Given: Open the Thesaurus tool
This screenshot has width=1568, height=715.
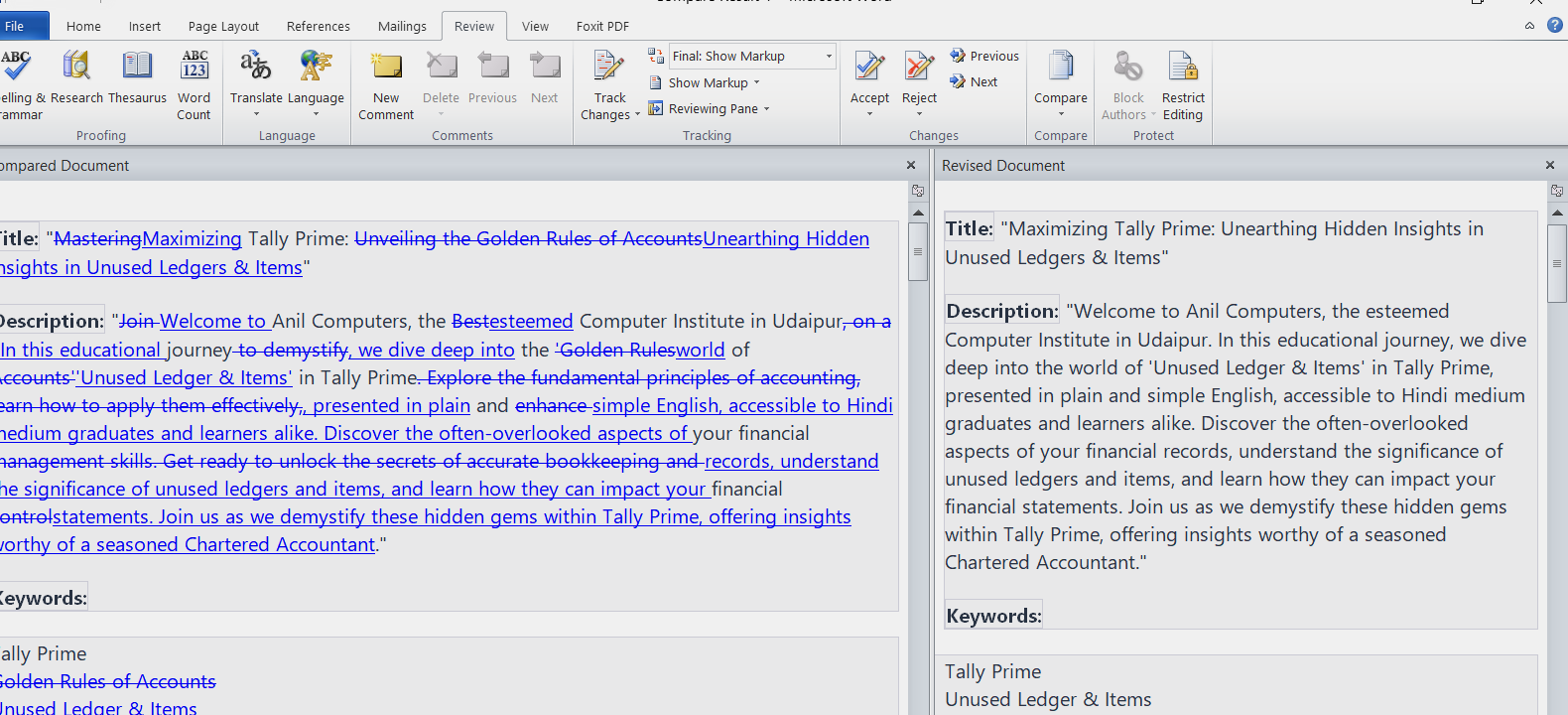Looking at the screenshot, I should coord(137,68).
